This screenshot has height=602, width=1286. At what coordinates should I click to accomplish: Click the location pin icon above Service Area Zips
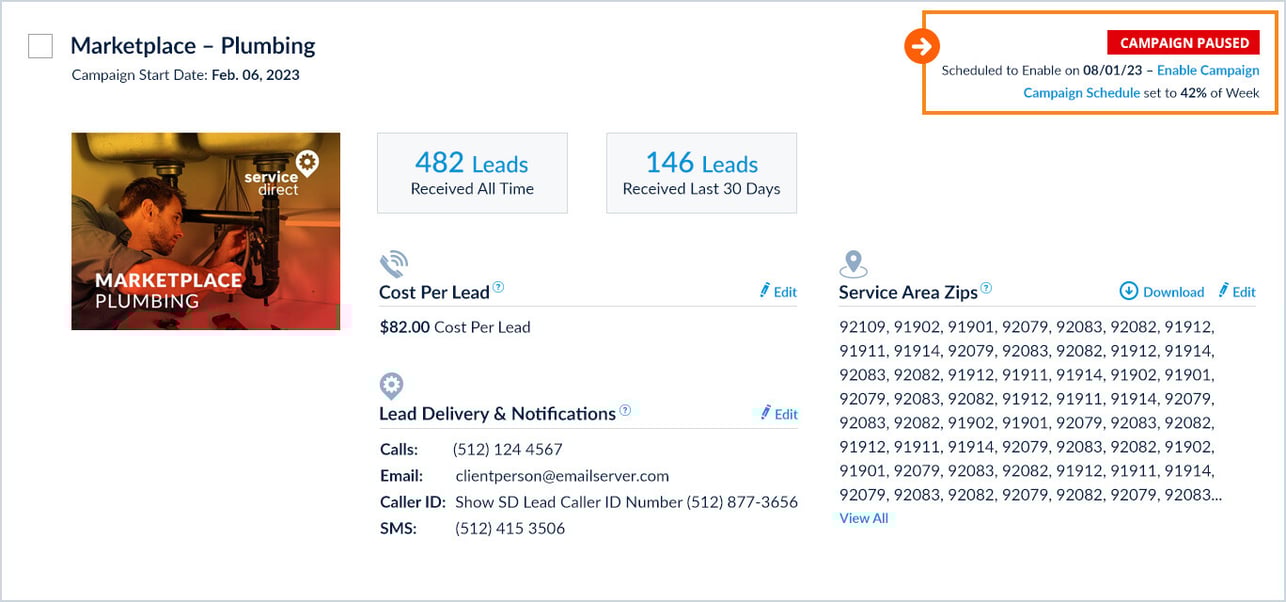[853, 265]
